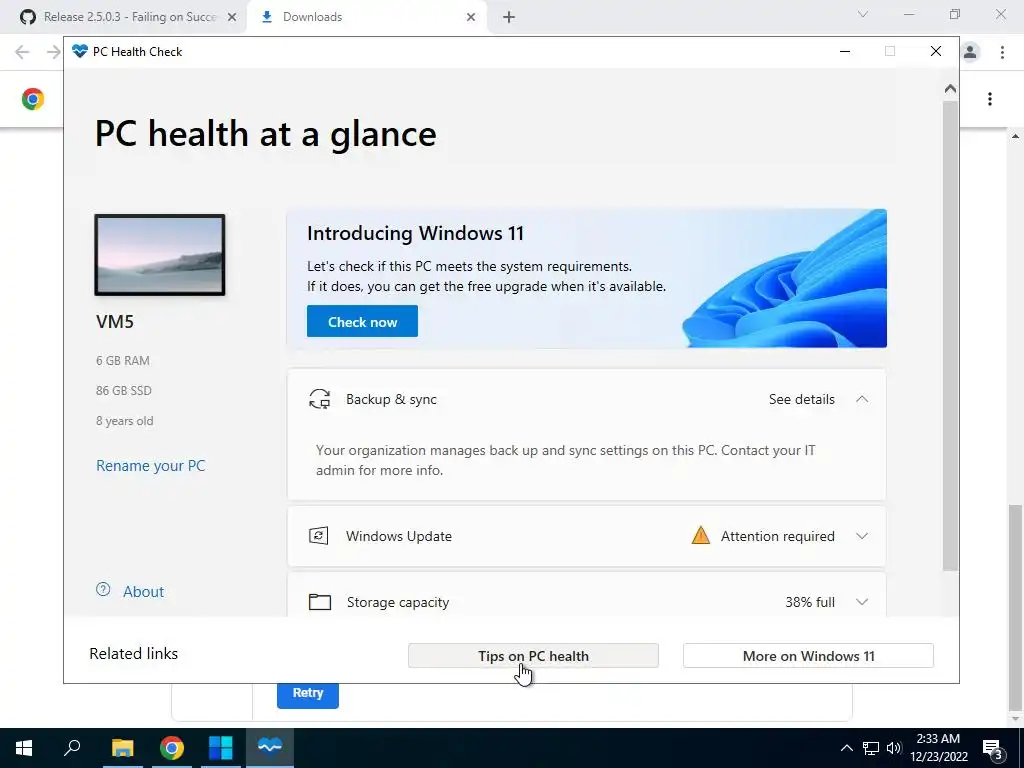Viewport: 1024px width, 768px height.
Task: Collapse the Backup & sync section chevron
Action: click(x=862, y=399)
